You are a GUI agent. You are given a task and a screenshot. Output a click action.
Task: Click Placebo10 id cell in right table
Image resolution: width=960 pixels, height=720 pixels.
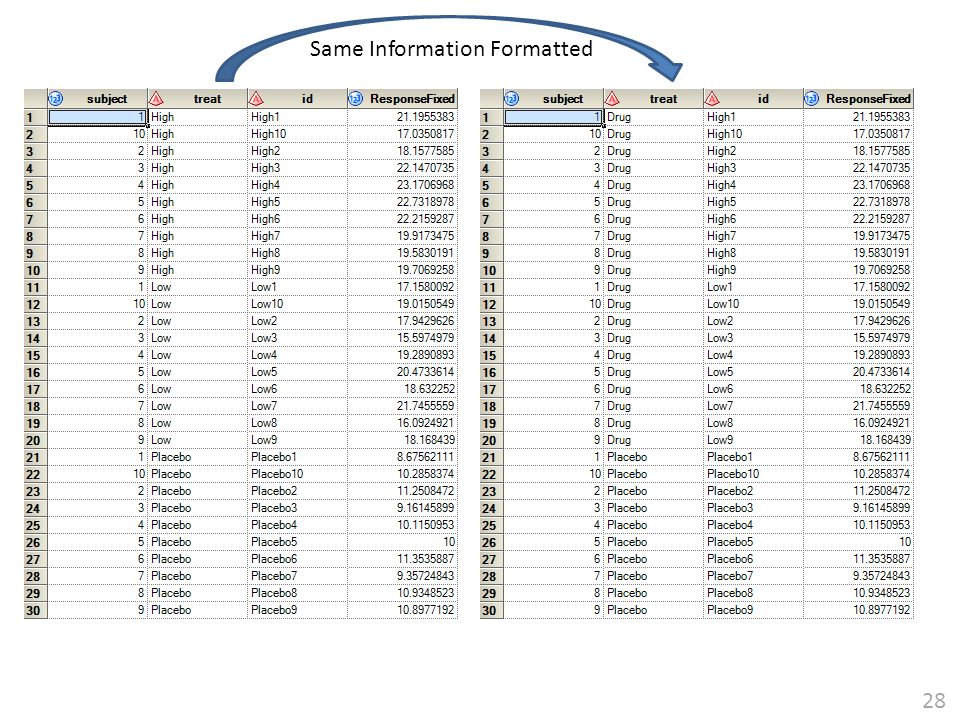(x=753, y=474)
